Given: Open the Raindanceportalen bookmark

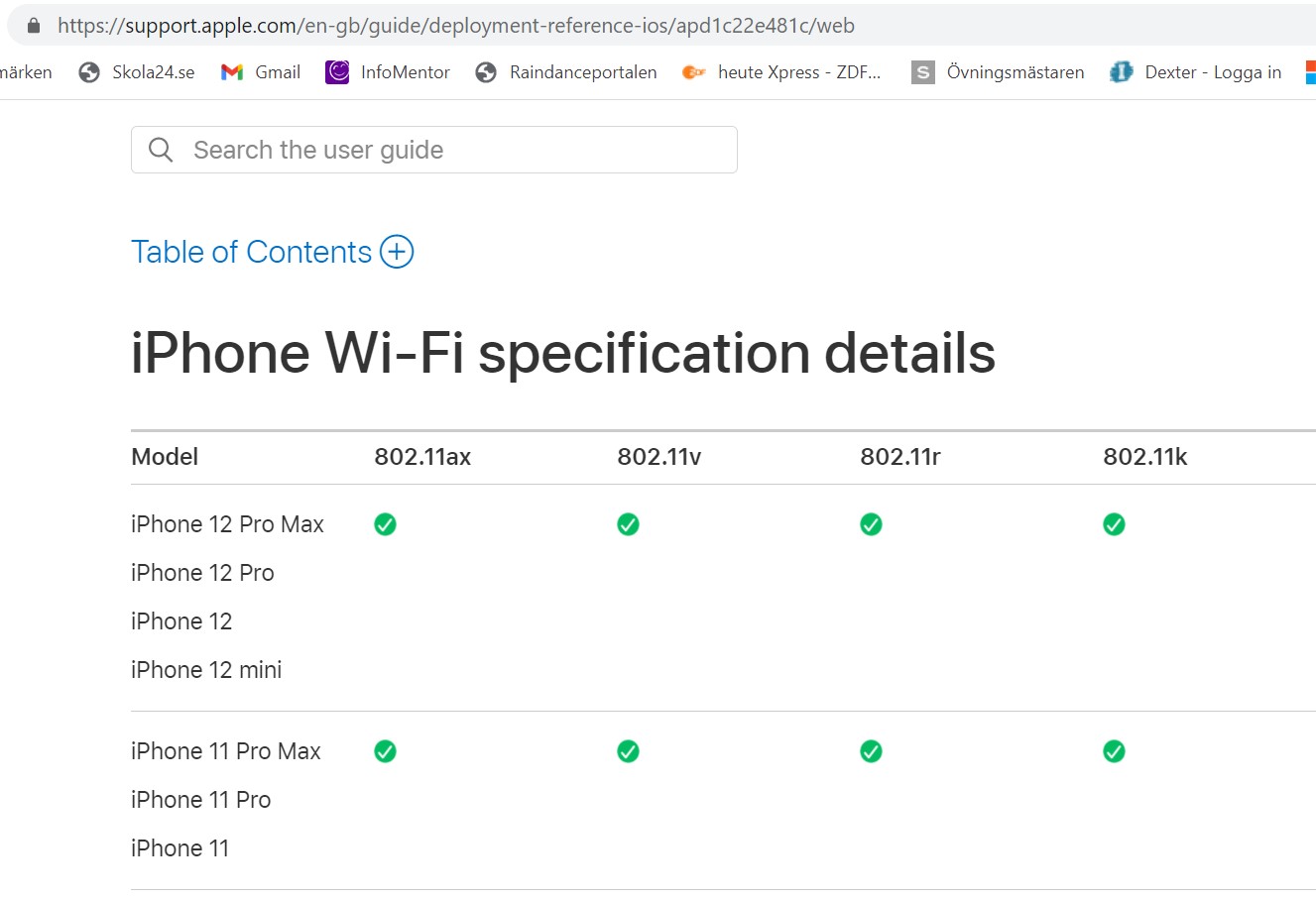Looking at the screenshot, I should pyautogui.click(x=566, y=72).
